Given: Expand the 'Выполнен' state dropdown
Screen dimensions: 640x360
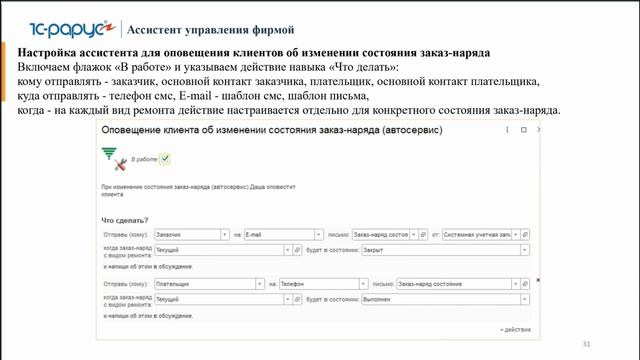Looking at the screenshot, I should pyautogui.click(x=525, y=299).
